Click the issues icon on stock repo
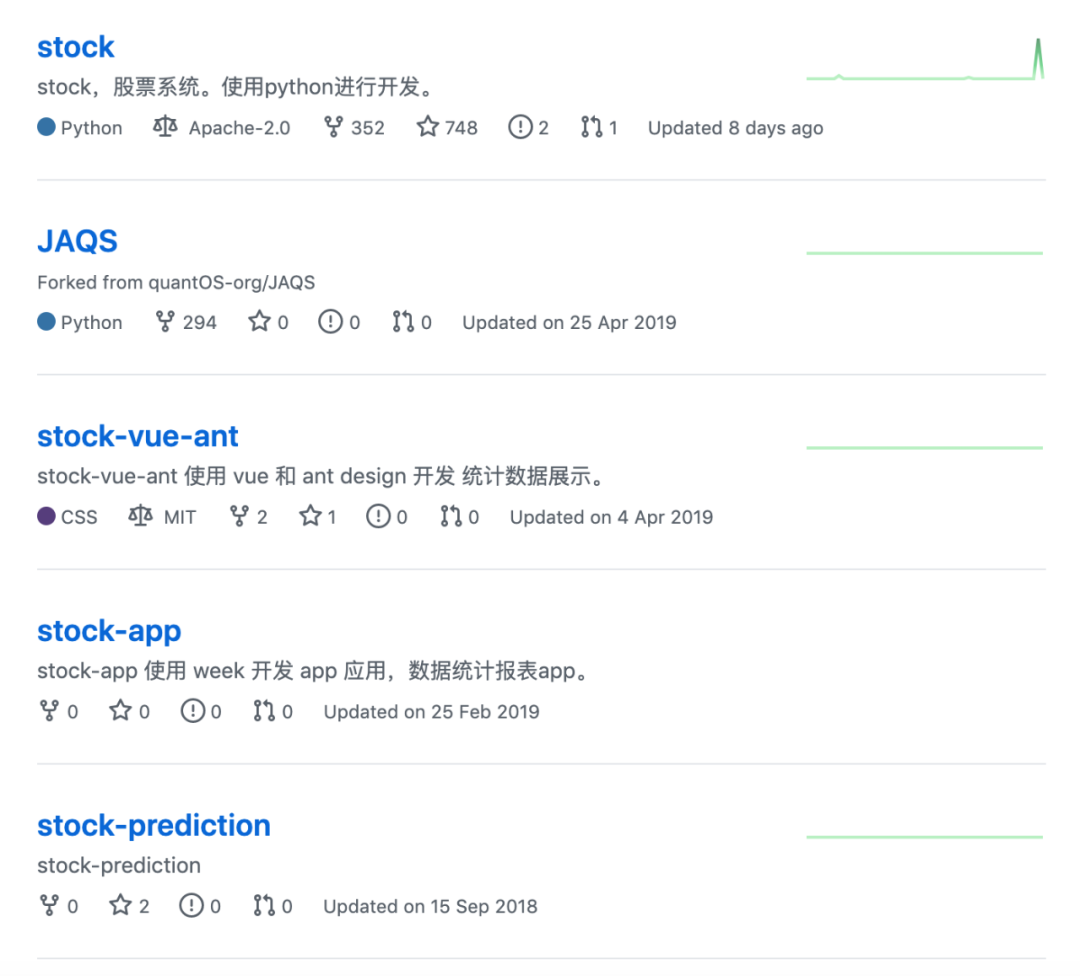Viewport: 1080px width, 976px height. 520,127
